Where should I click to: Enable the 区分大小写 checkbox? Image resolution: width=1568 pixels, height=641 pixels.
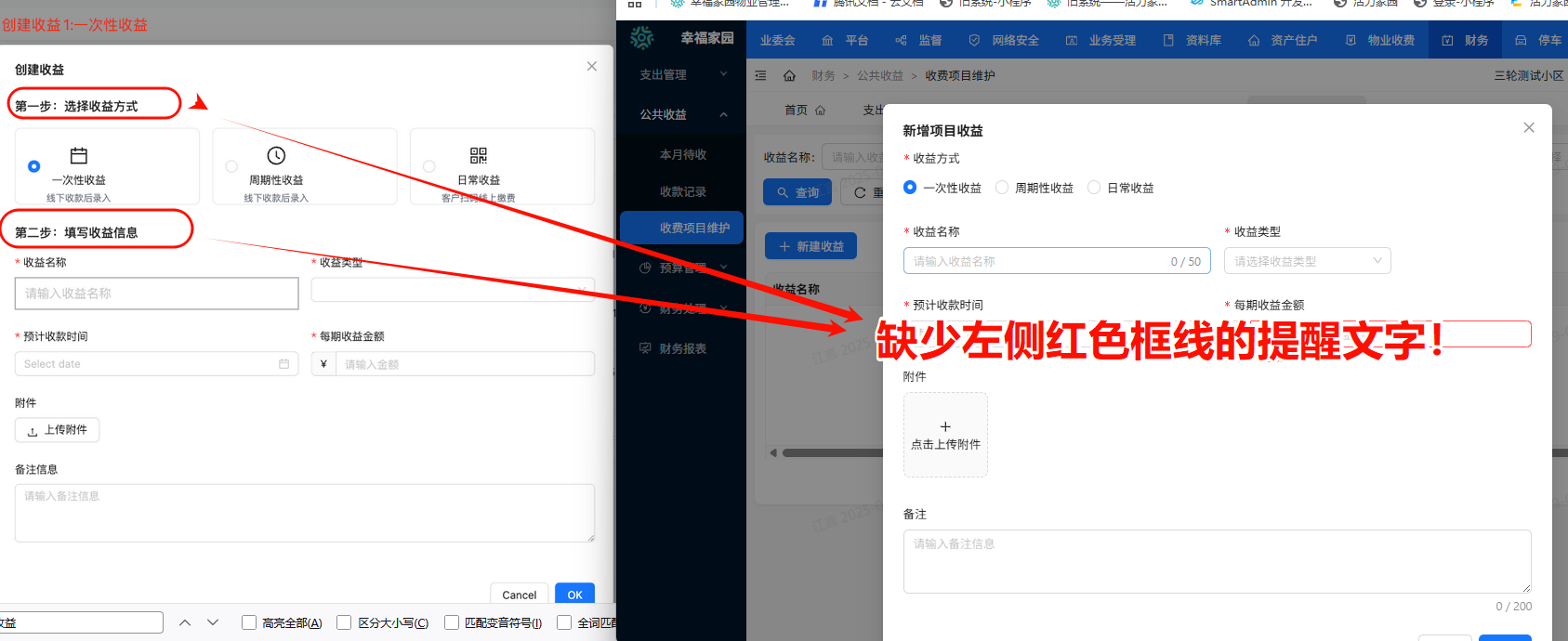point(344,622)
